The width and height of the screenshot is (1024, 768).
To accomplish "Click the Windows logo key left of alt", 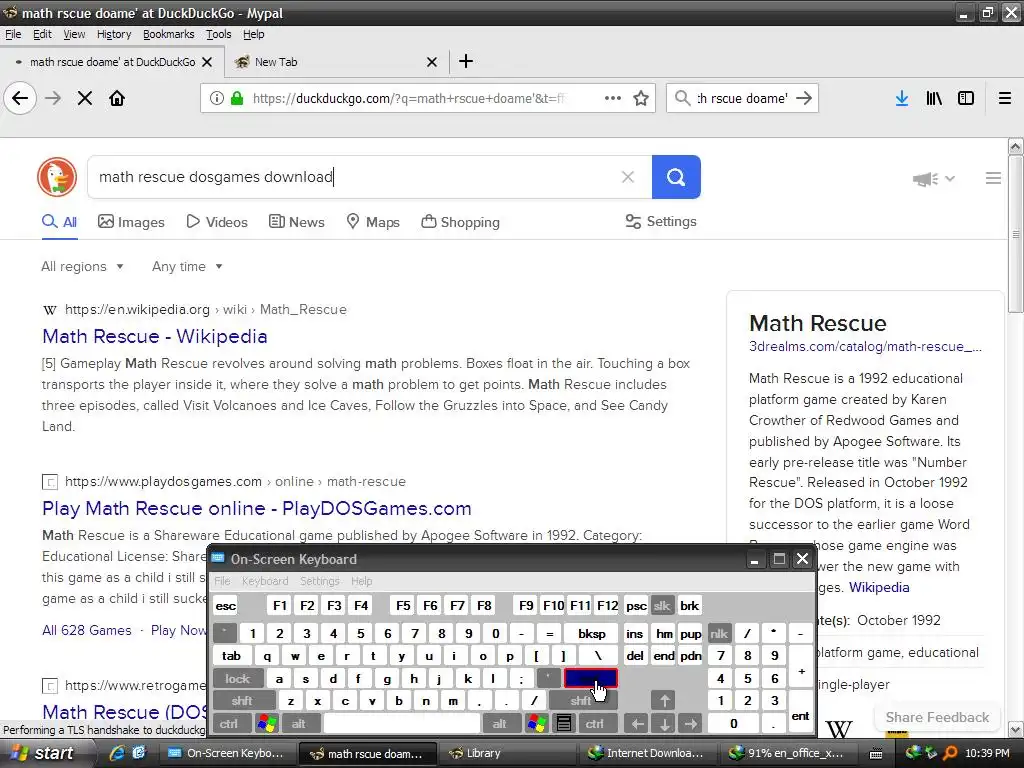I will pyautogui.click(x=267, y=724).
